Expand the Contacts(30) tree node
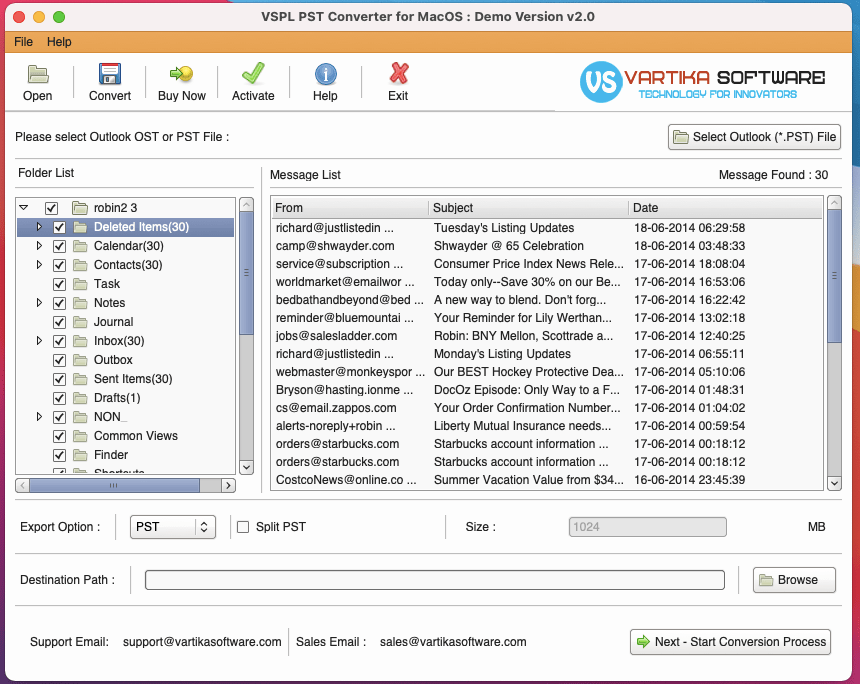 point(39,264)
